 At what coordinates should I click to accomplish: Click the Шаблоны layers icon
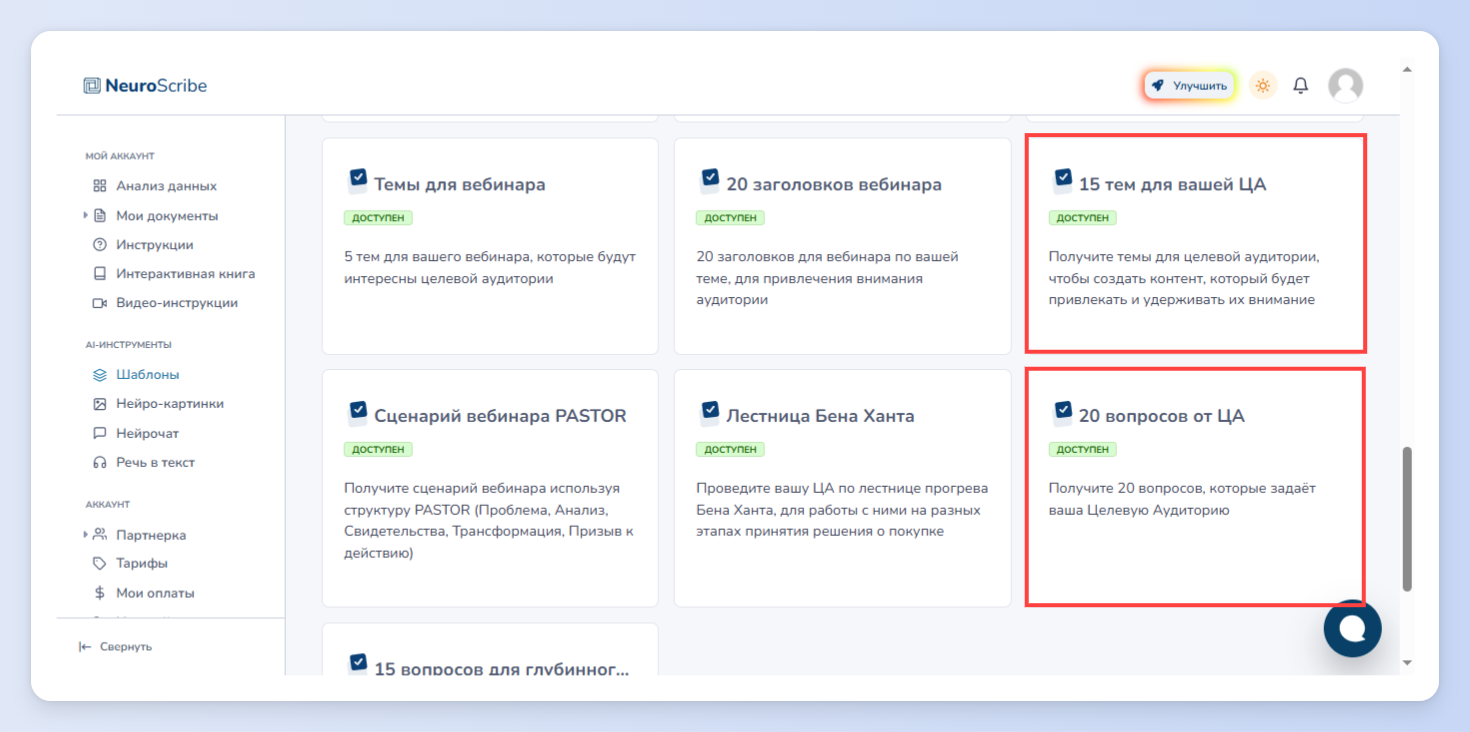coord(100,375)
